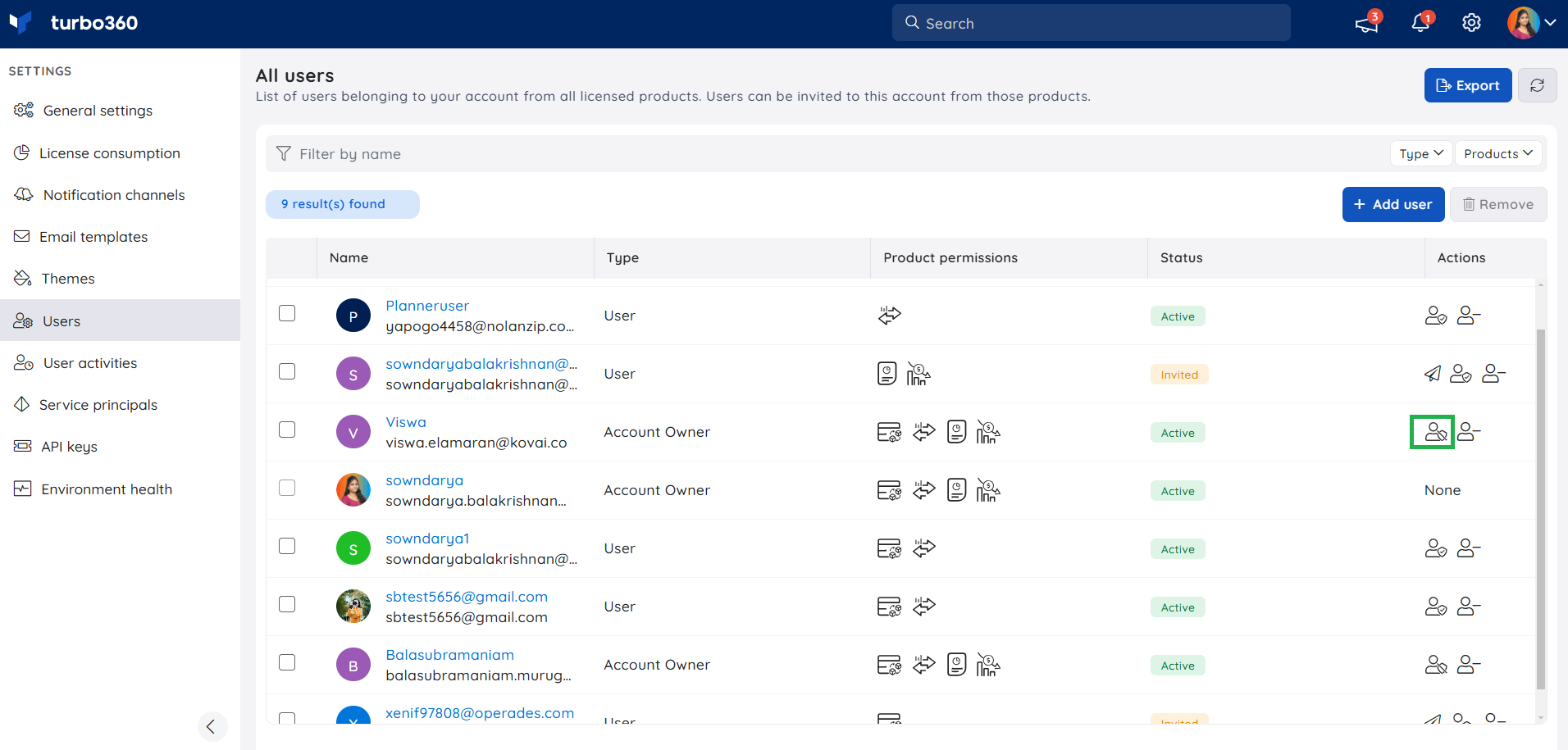The image size is (1568, 750).
Task: Click the Invited status badge
Action: pyautogui.click(x=1179, y=375)
